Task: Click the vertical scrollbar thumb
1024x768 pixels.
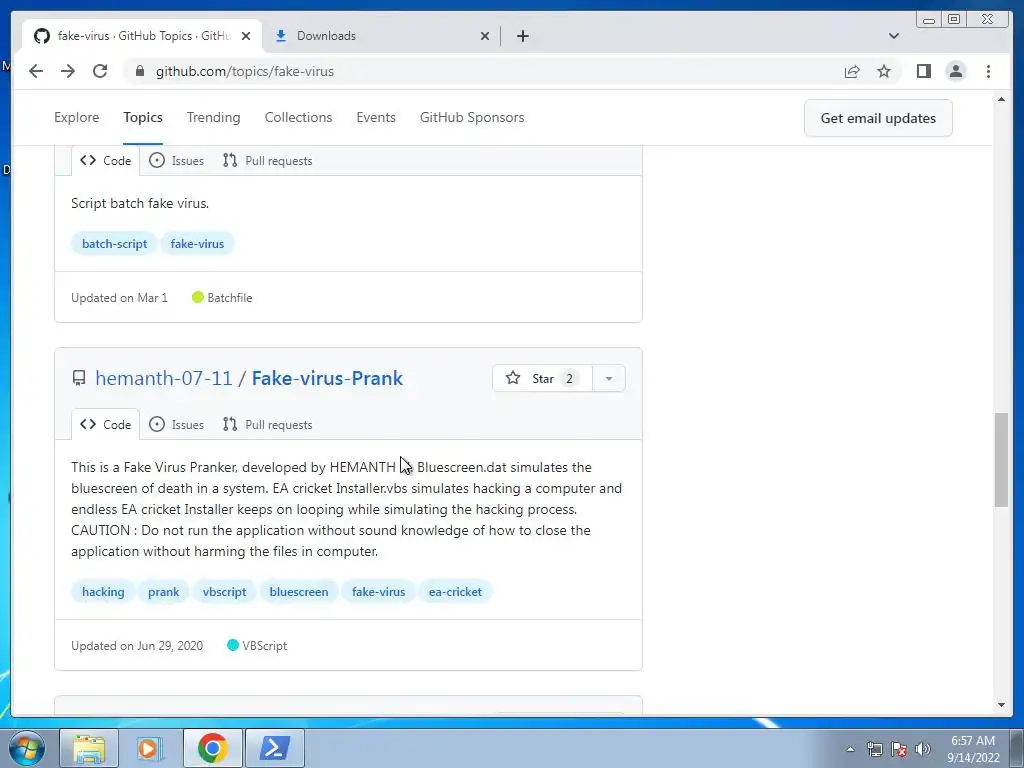Action: 1001,460
